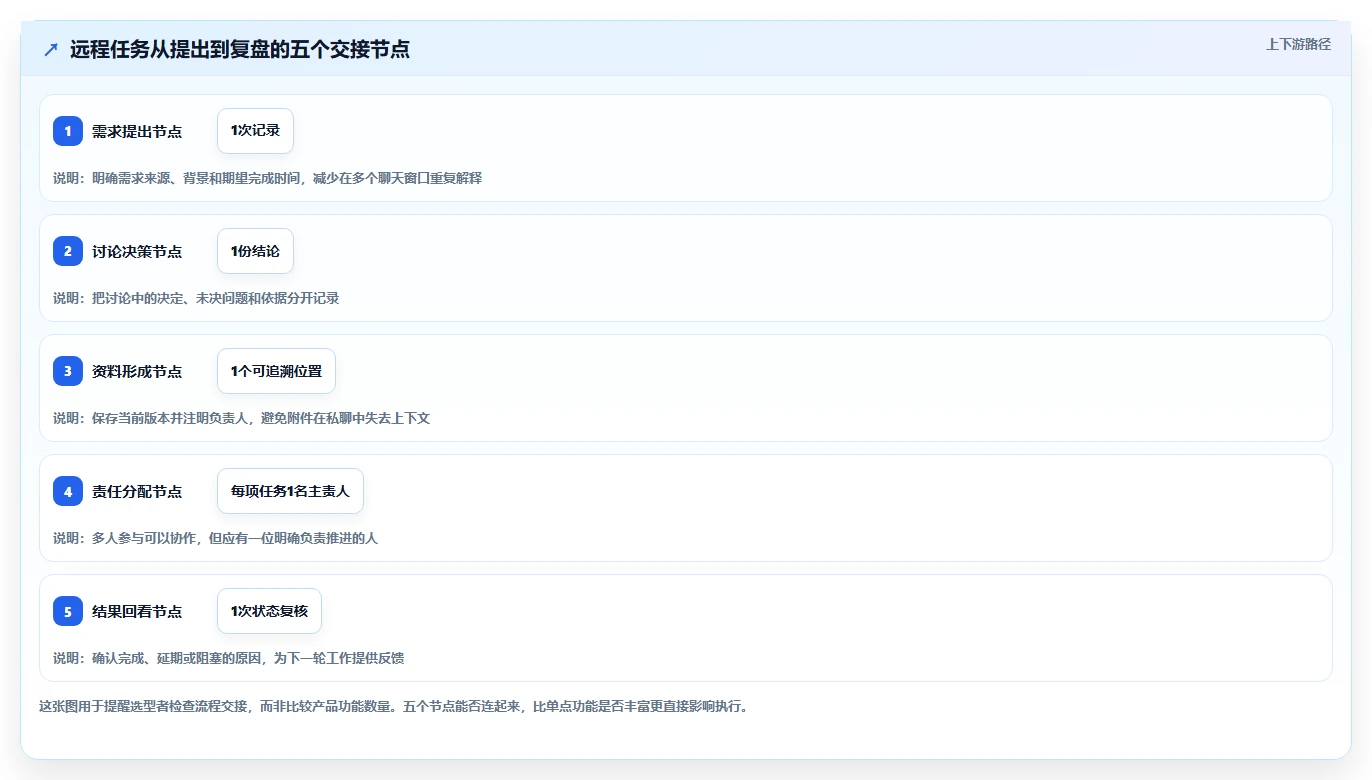The height and width of the screenshot is (780, 1372).
Task: Click the 每项任务1名主责人 pill
Action: pos(290,491)
